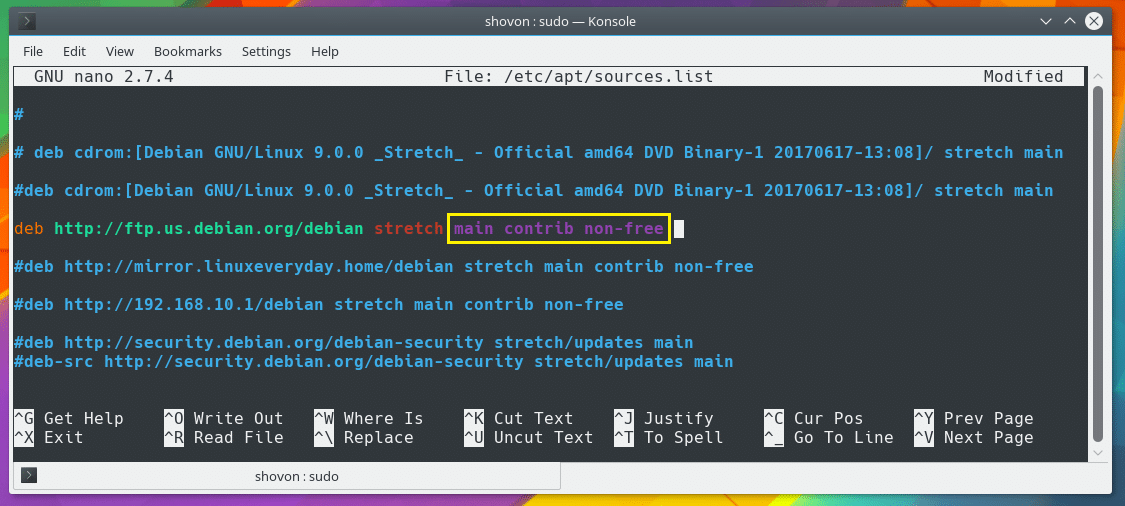Click the 'http://ftp.us.debian.org/debian' URL

point(209,229)
